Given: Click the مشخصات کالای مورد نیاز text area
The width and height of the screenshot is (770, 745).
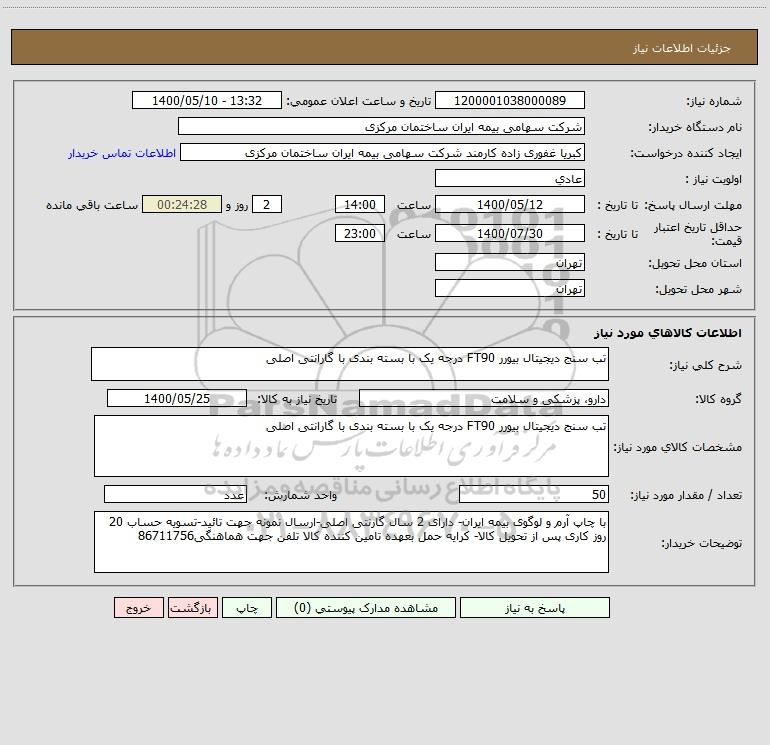Looking at the screenshot, I should click(x=351, y=446).
